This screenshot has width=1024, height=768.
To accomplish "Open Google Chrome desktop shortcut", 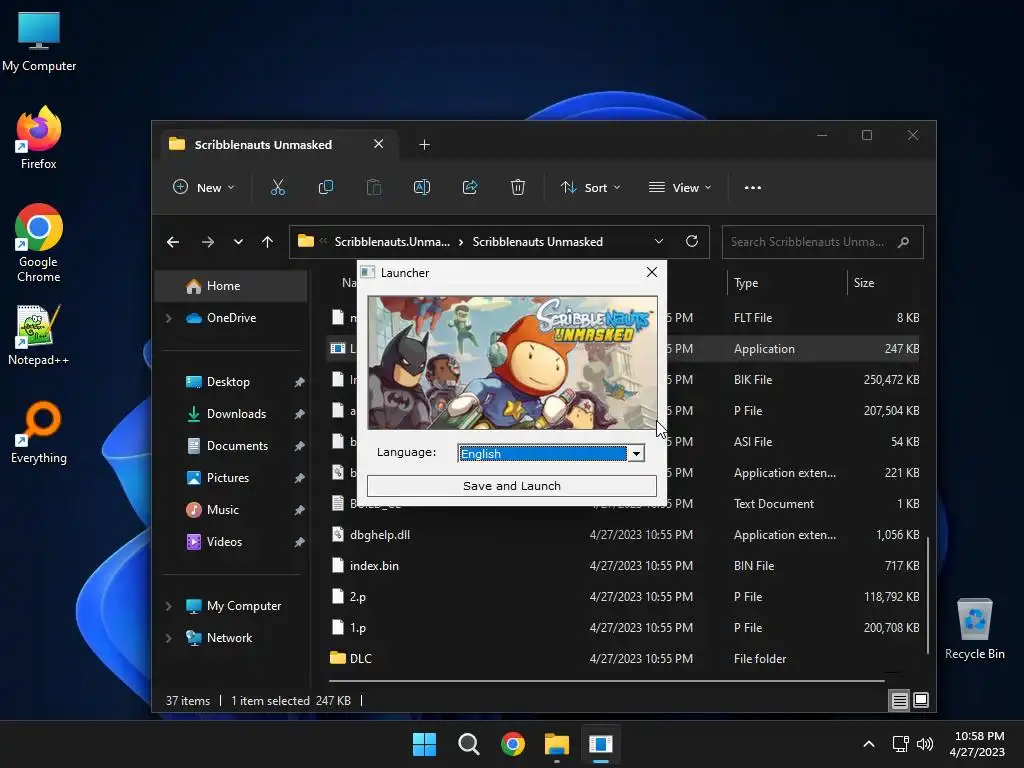I will pyautogui.click(x=39, y=243).
